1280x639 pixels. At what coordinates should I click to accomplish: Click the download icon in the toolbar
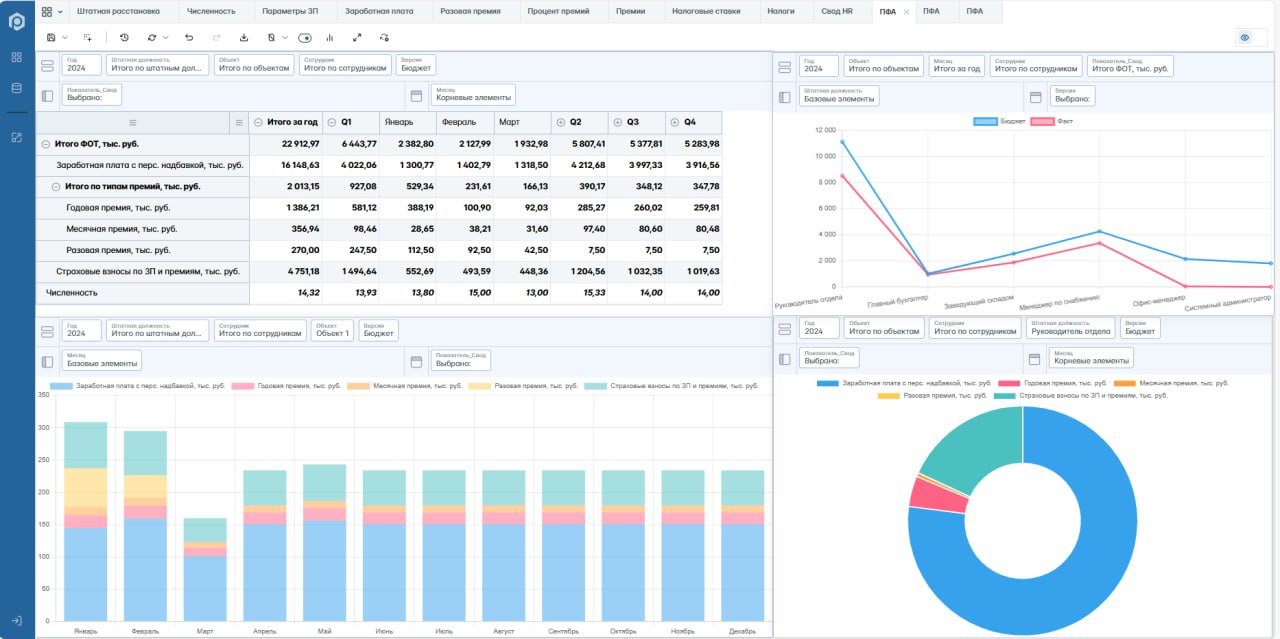[244, 37]
